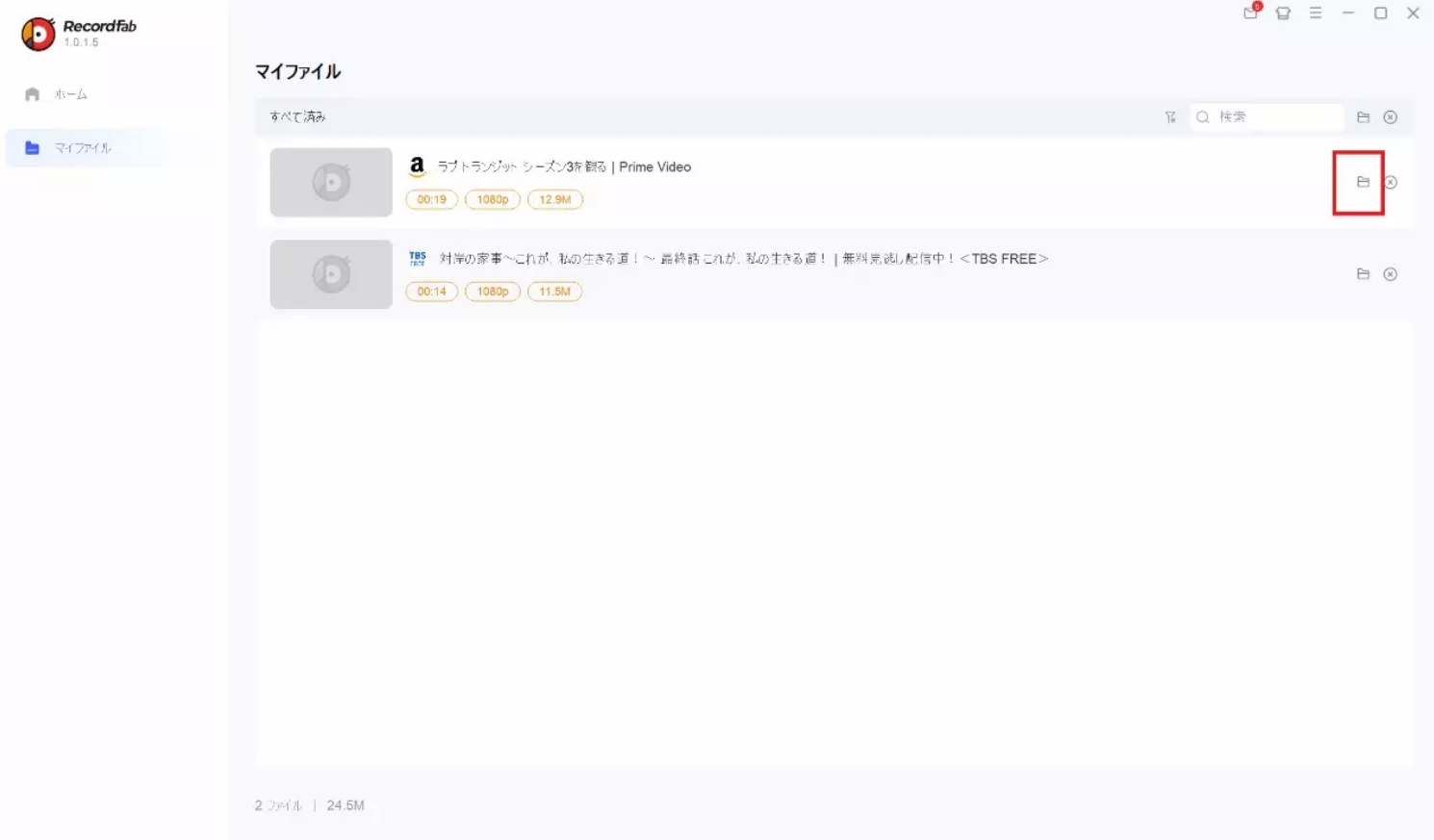This screenshot has width=1434, height=840.
Task: Delete the TBS FREE recording with its X icon
Action: tap(1390, 273)
